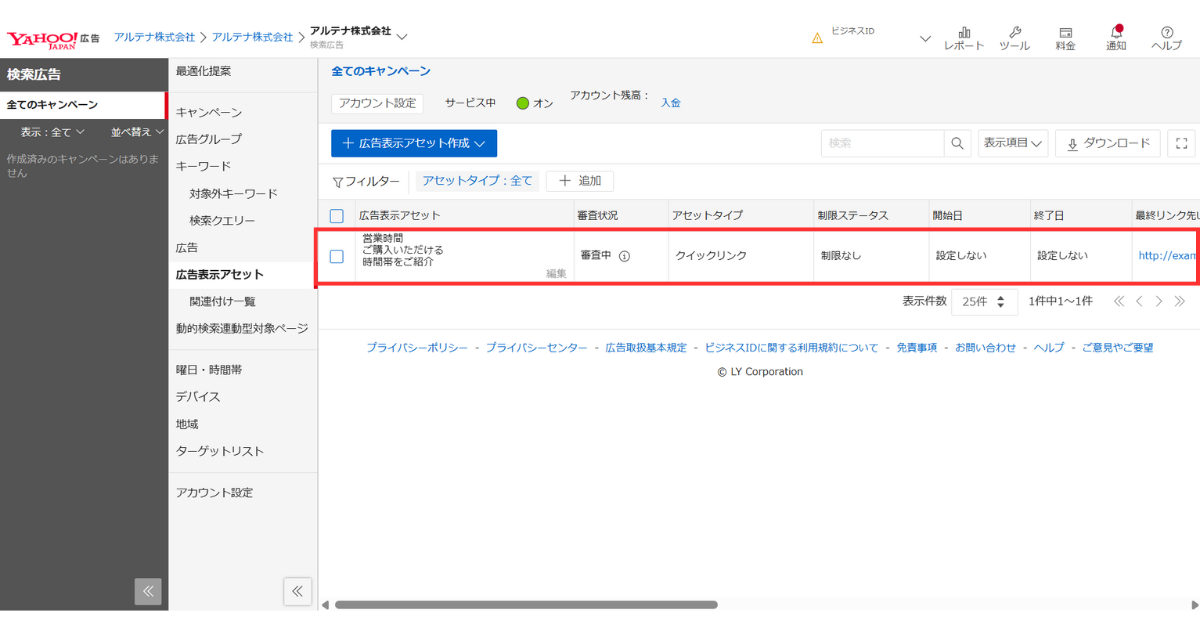1200x630 pixels.
Task: Click into the 検索 search field
Action: 883,143
